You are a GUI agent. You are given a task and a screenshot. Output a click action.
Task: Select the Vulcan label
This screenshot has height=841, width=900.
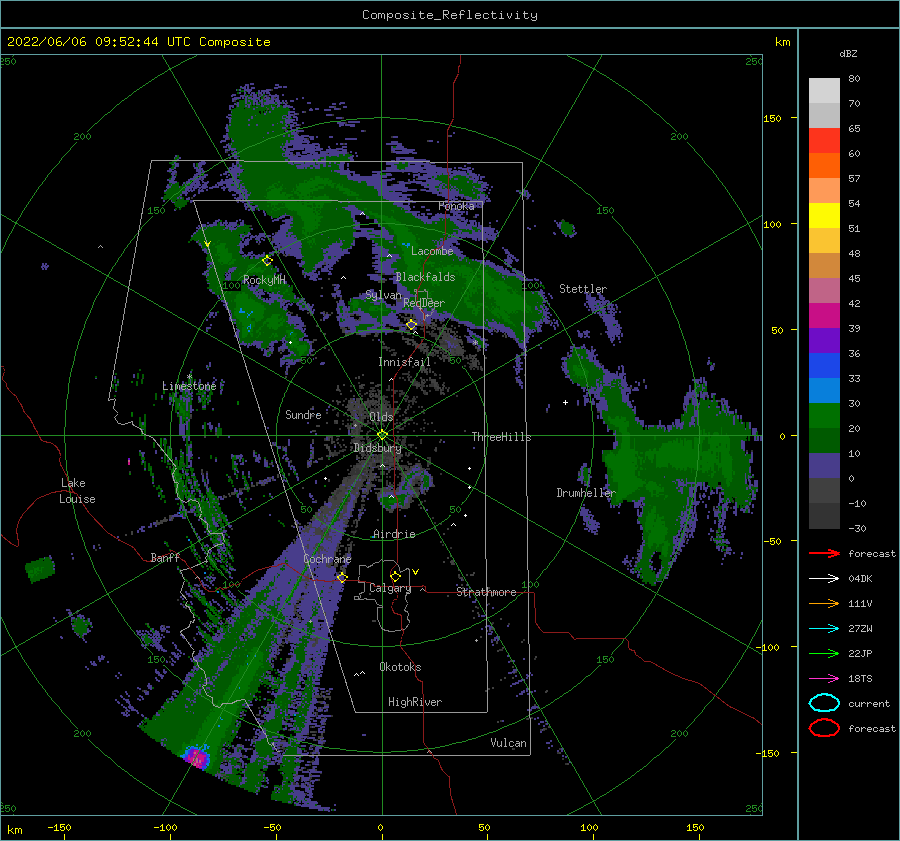click(x=509, y=743)
